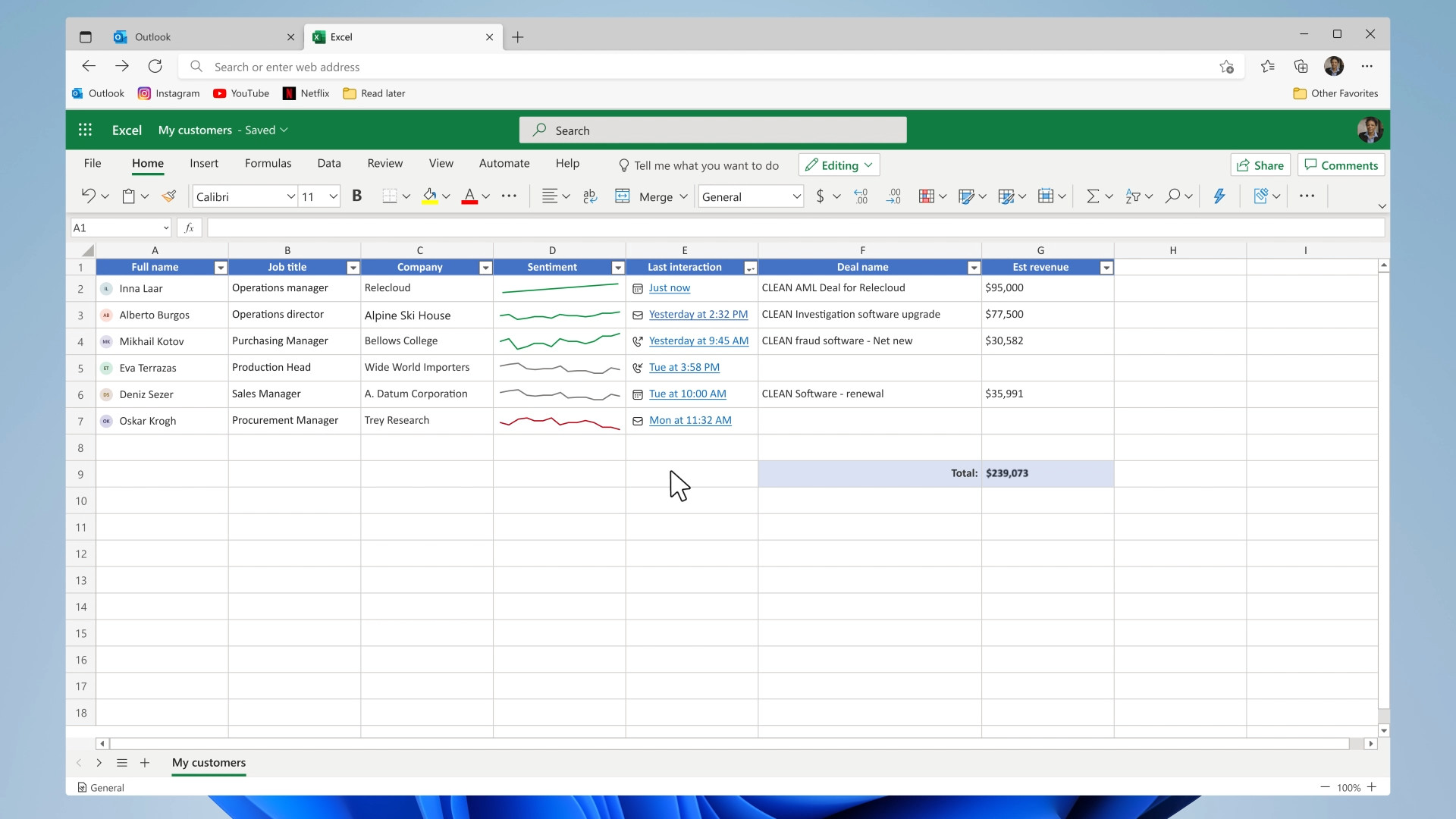The image size is (1456, 819).
Task: Click the Decrease Decimal icon
Action: coord(894,196)
